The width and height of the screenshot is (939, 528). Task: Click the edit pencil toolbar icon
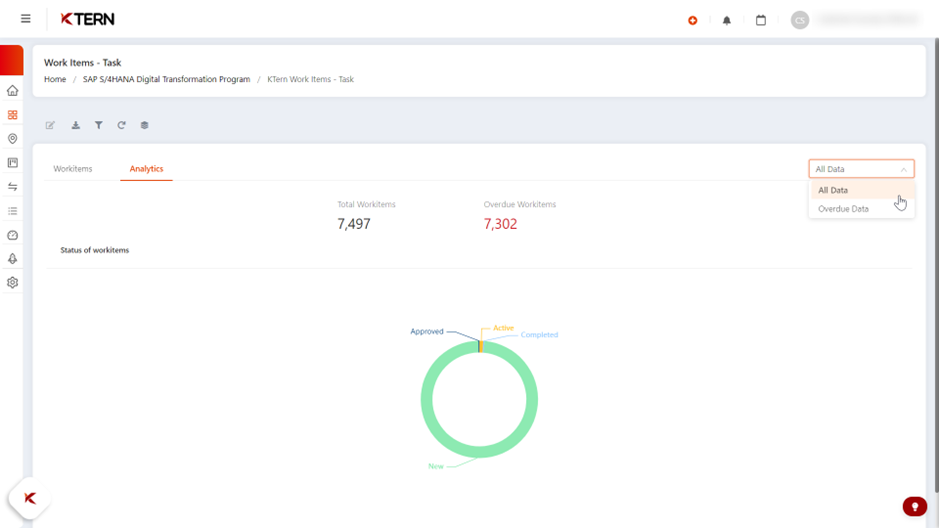tap(50, 125)
